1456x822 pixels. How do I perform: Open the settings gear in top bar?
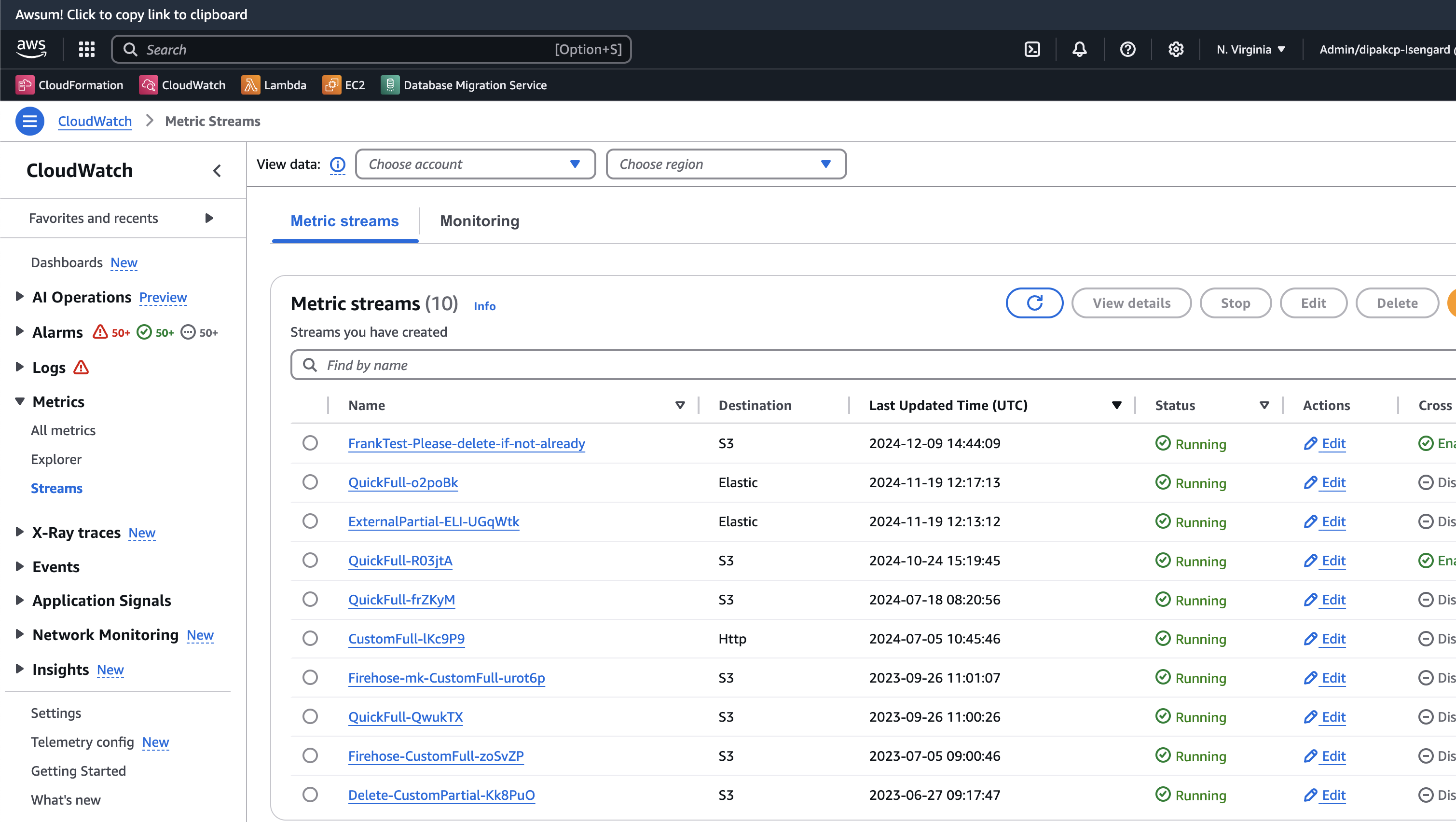tap(1176, 49)
